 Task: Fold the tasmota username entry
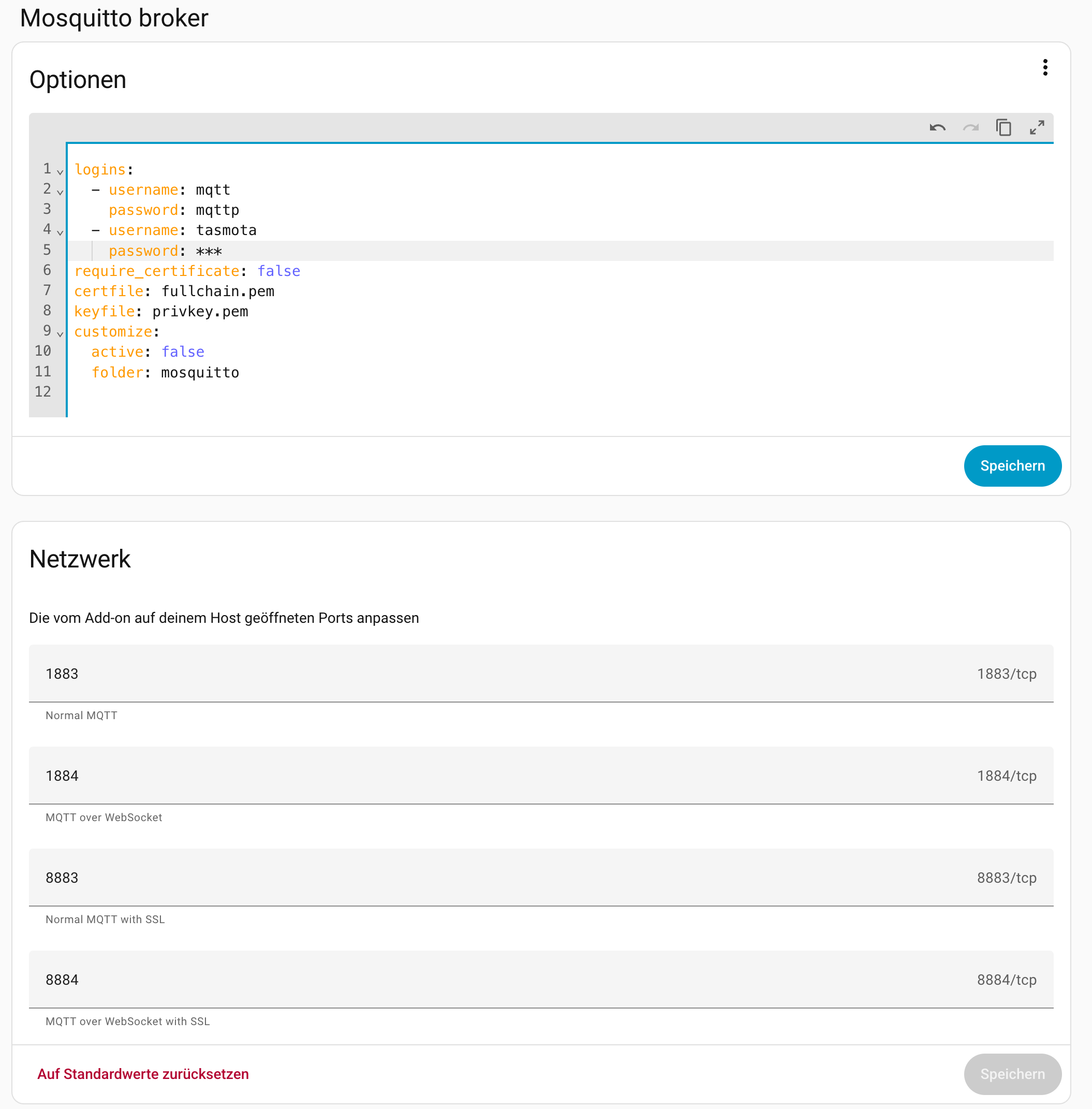pyautogui.click(x=60, y=232)
